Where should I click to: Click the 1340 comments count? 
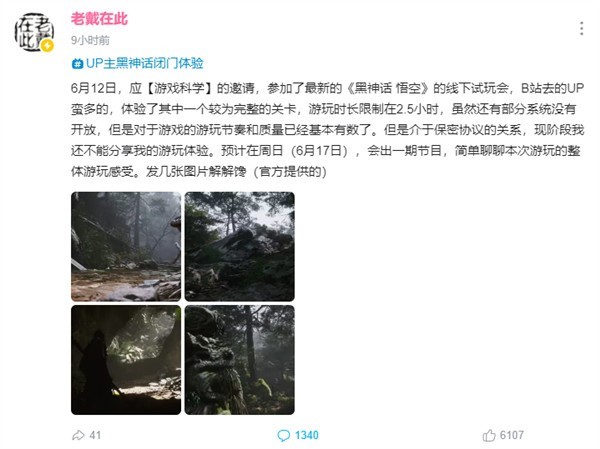(x=307, y=435)
